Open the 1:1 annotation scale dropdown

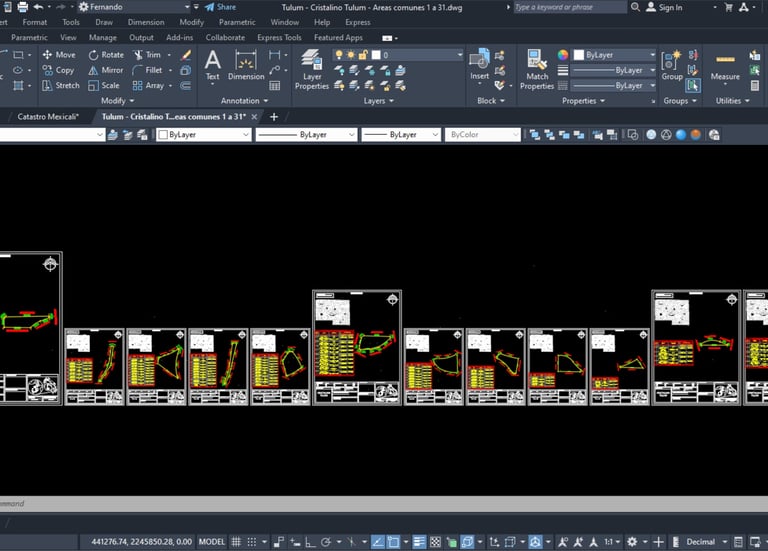tap(612, 542)
